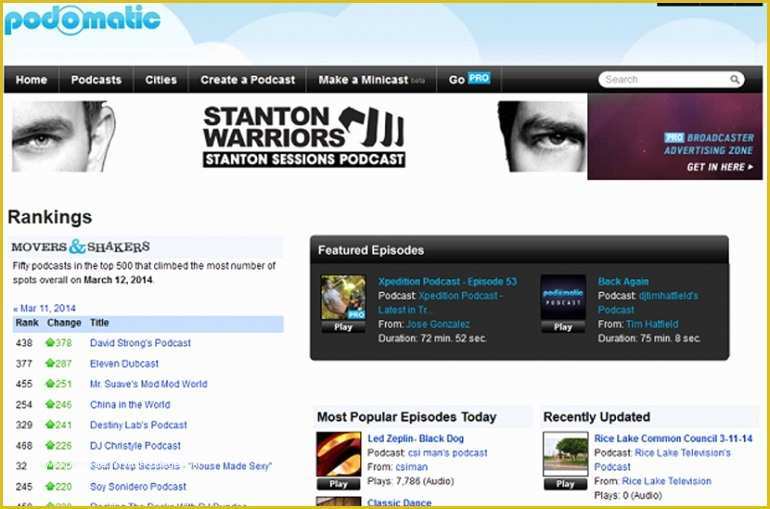Viewport: 770px width, 509px height.
Task: Click the Title column header
Action: (x=99, y=322)
